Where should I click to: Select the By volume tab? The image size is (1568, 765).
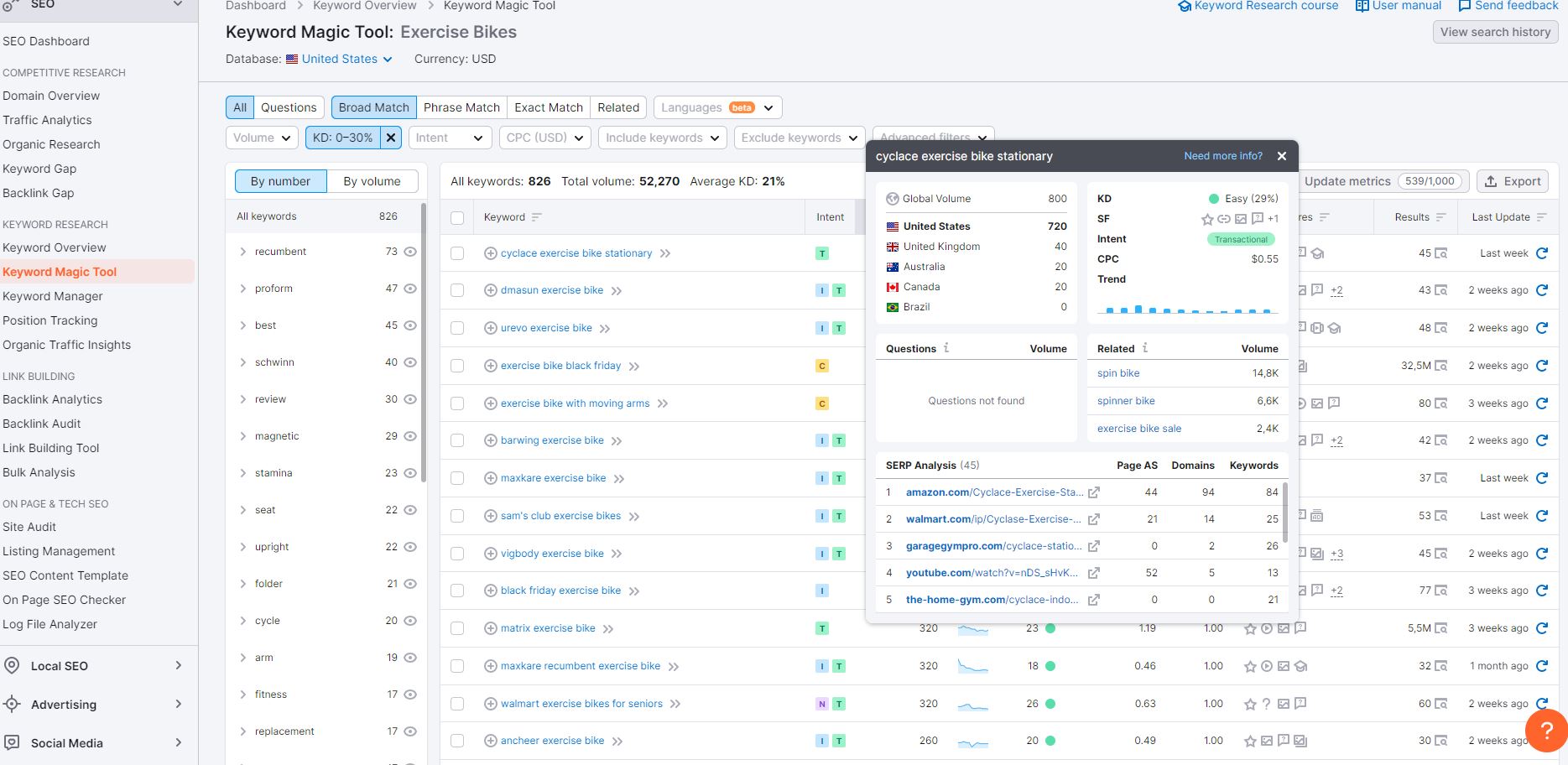372,181
